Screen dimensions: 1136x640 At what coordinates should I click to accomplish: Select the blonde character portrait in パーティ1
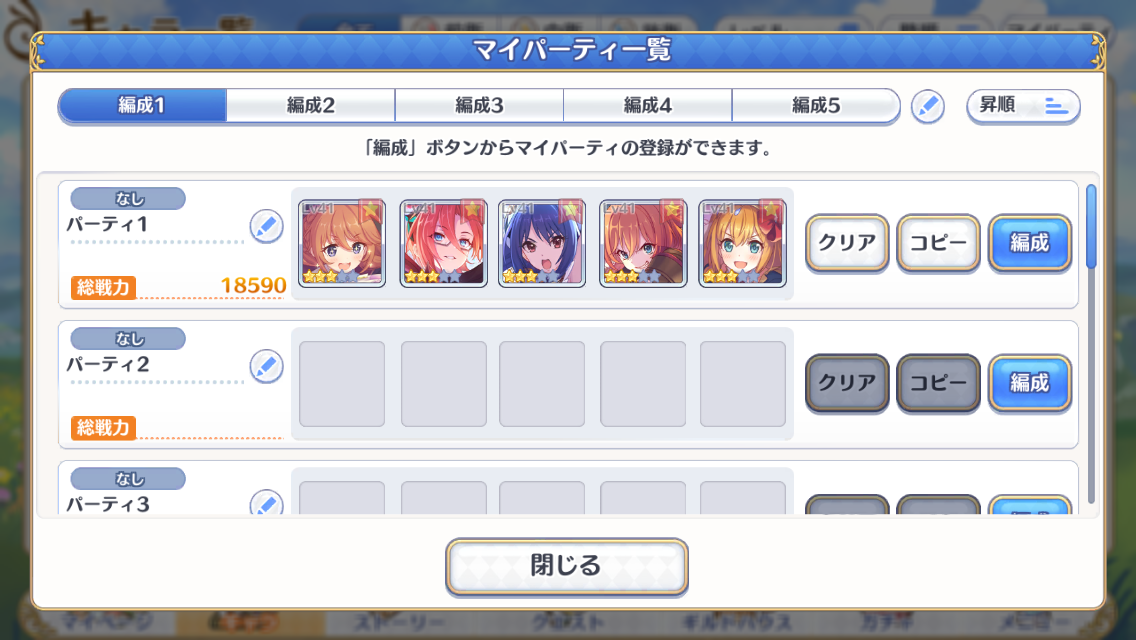pyautogui.click(x=743, y=243)
